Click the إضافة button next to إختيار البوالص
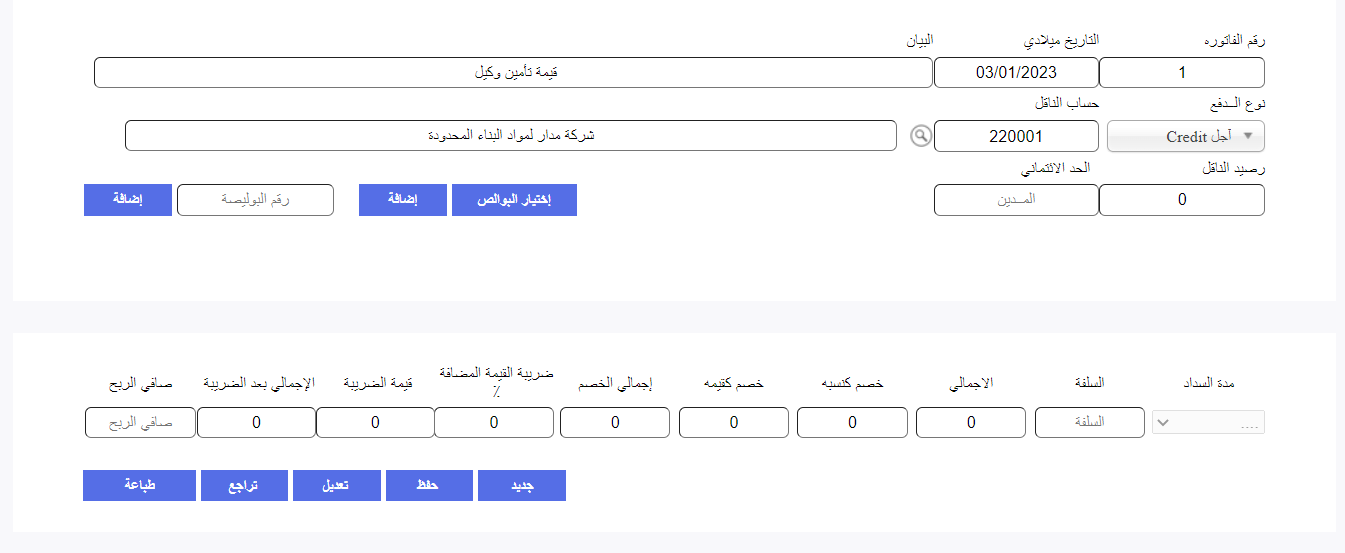The width and height of the screenshot is (1345, 553). pos(402,200)
